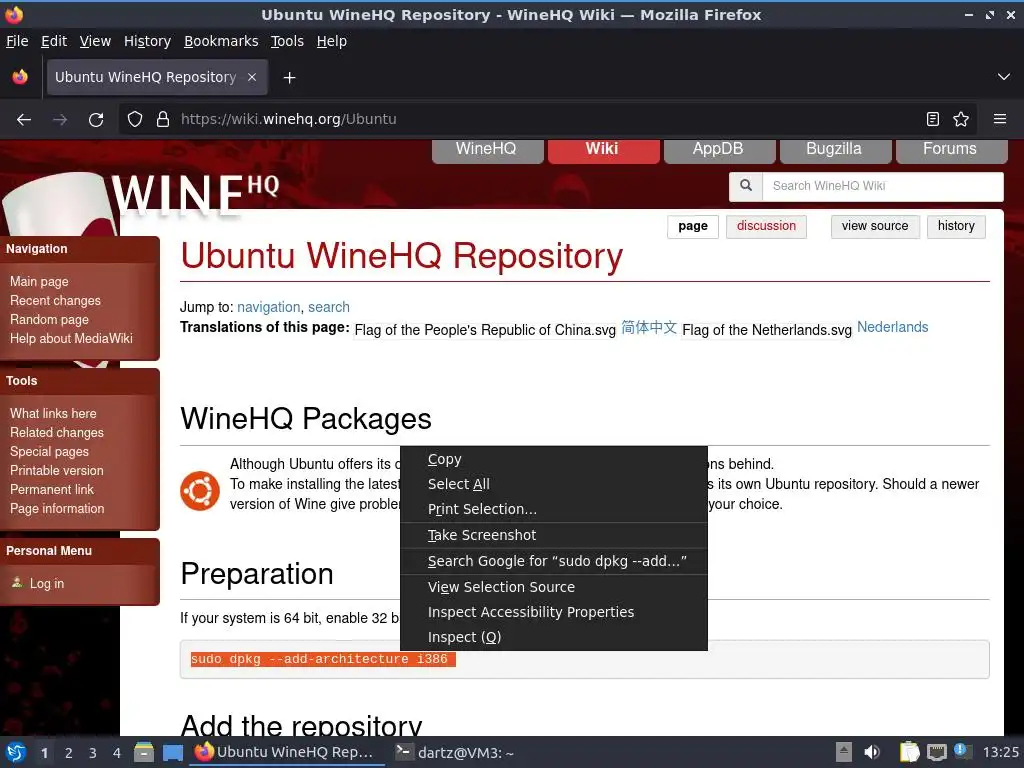Open the Tools menu
The width and height of the screenshot is (1024, 768).
coord(287,41)
